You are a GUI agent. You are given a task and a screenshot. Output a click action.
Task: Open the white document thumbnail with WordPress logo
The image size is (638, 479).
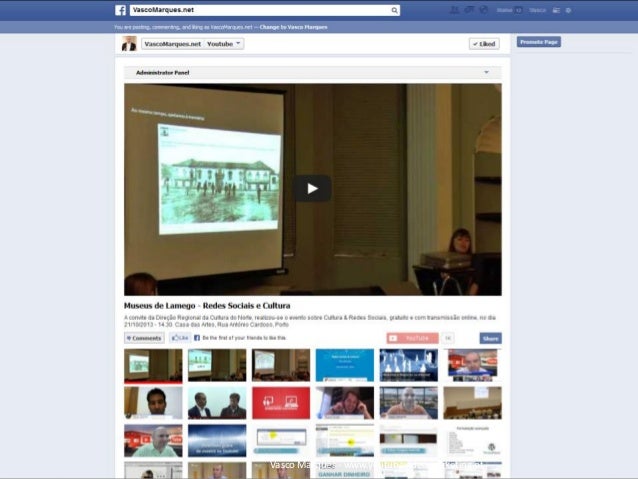pos(472,441)
